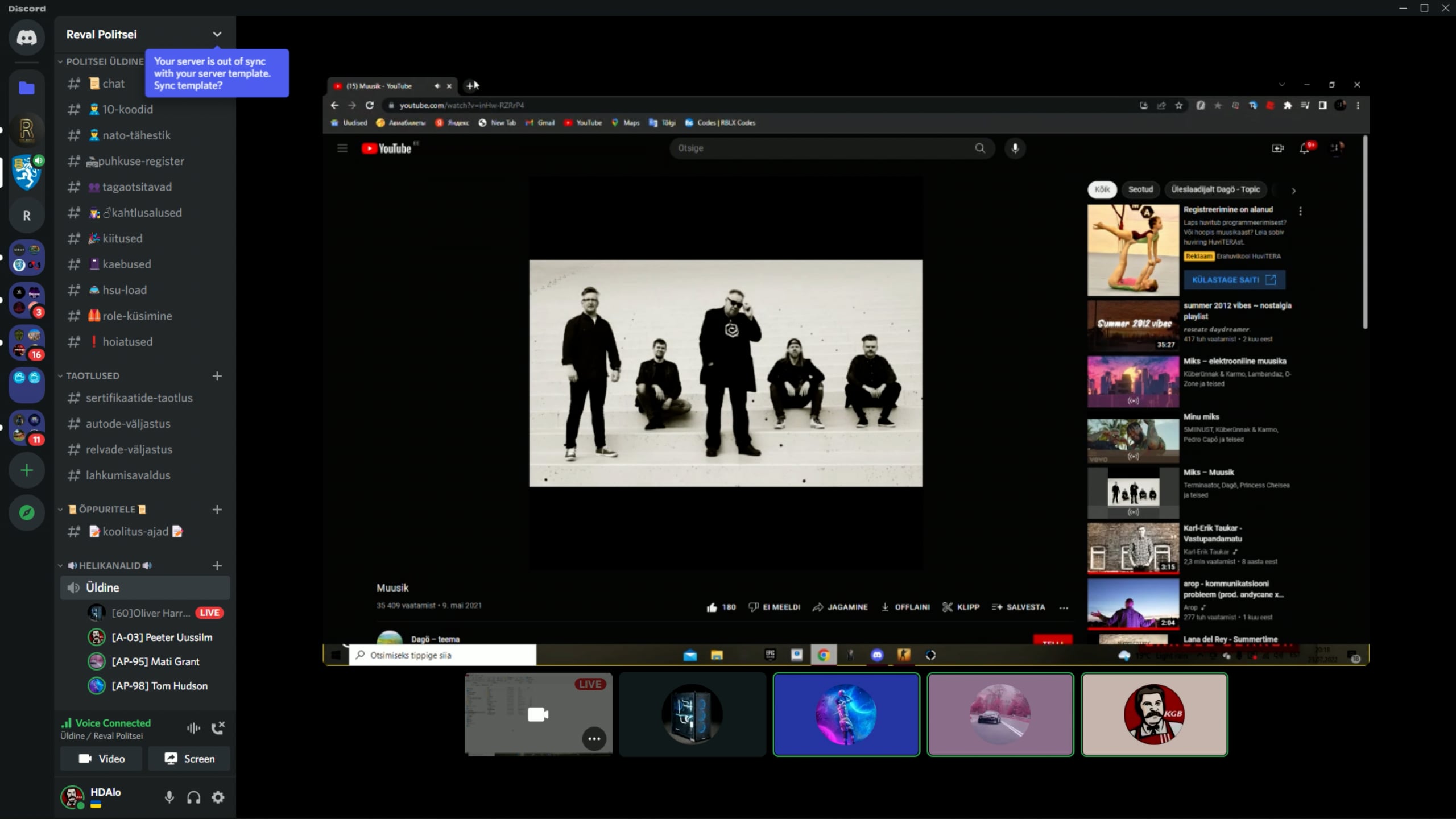Select the PC case avatar participant tile

click(692, 714)
